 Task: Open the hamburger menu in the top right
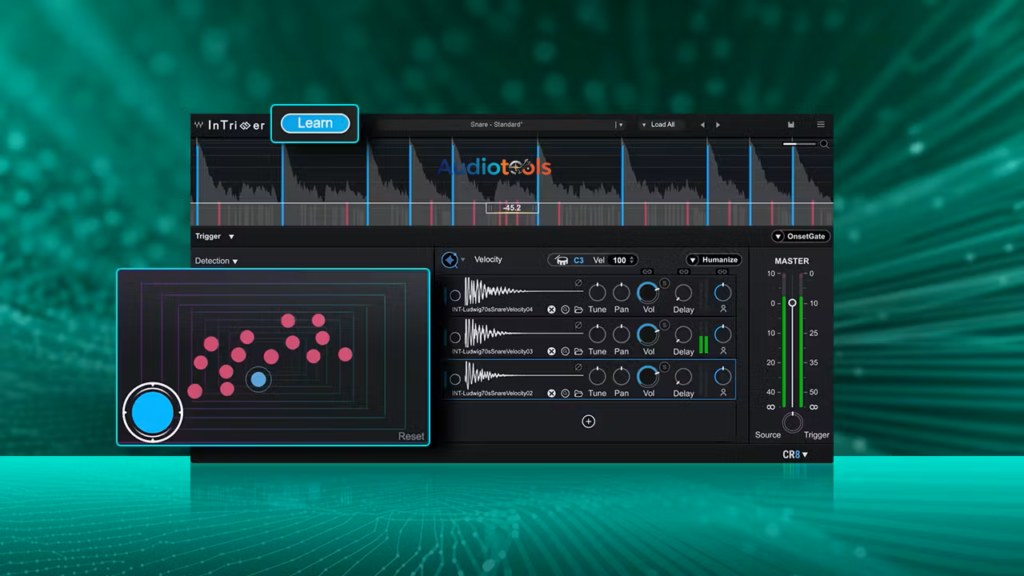pos(820,124)
